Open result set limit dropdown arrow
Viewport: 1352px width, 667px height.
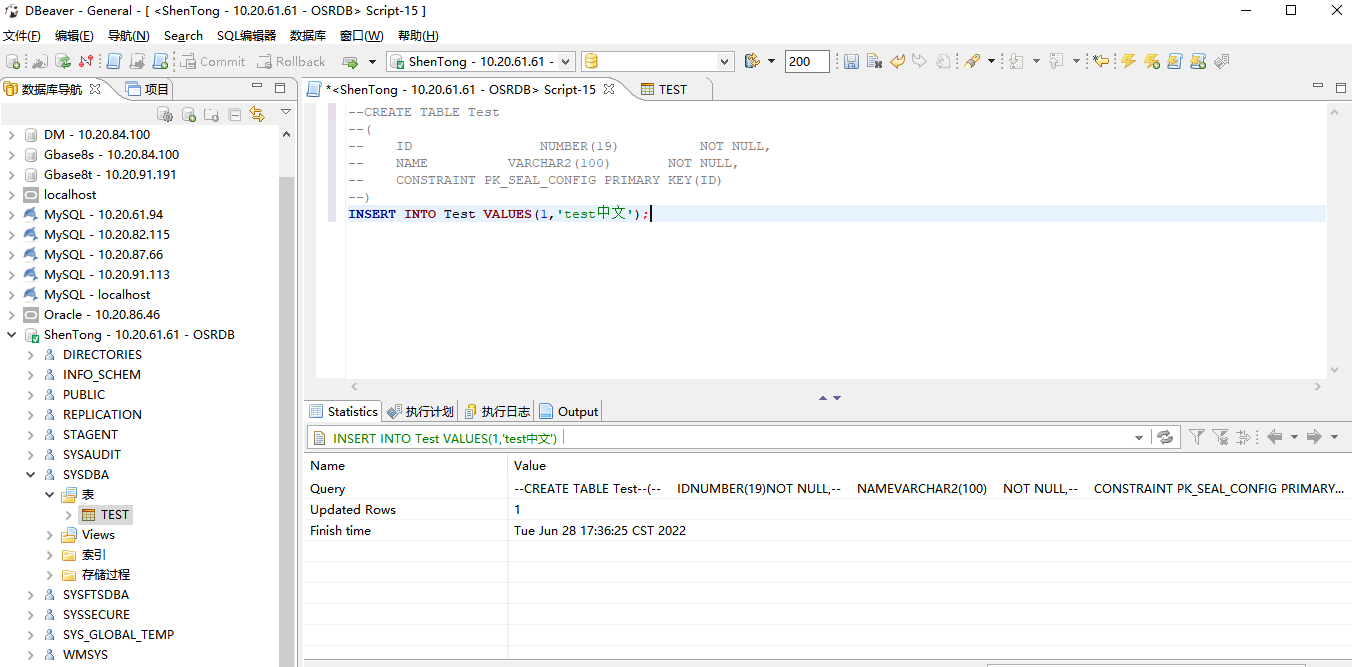point(771,61)
